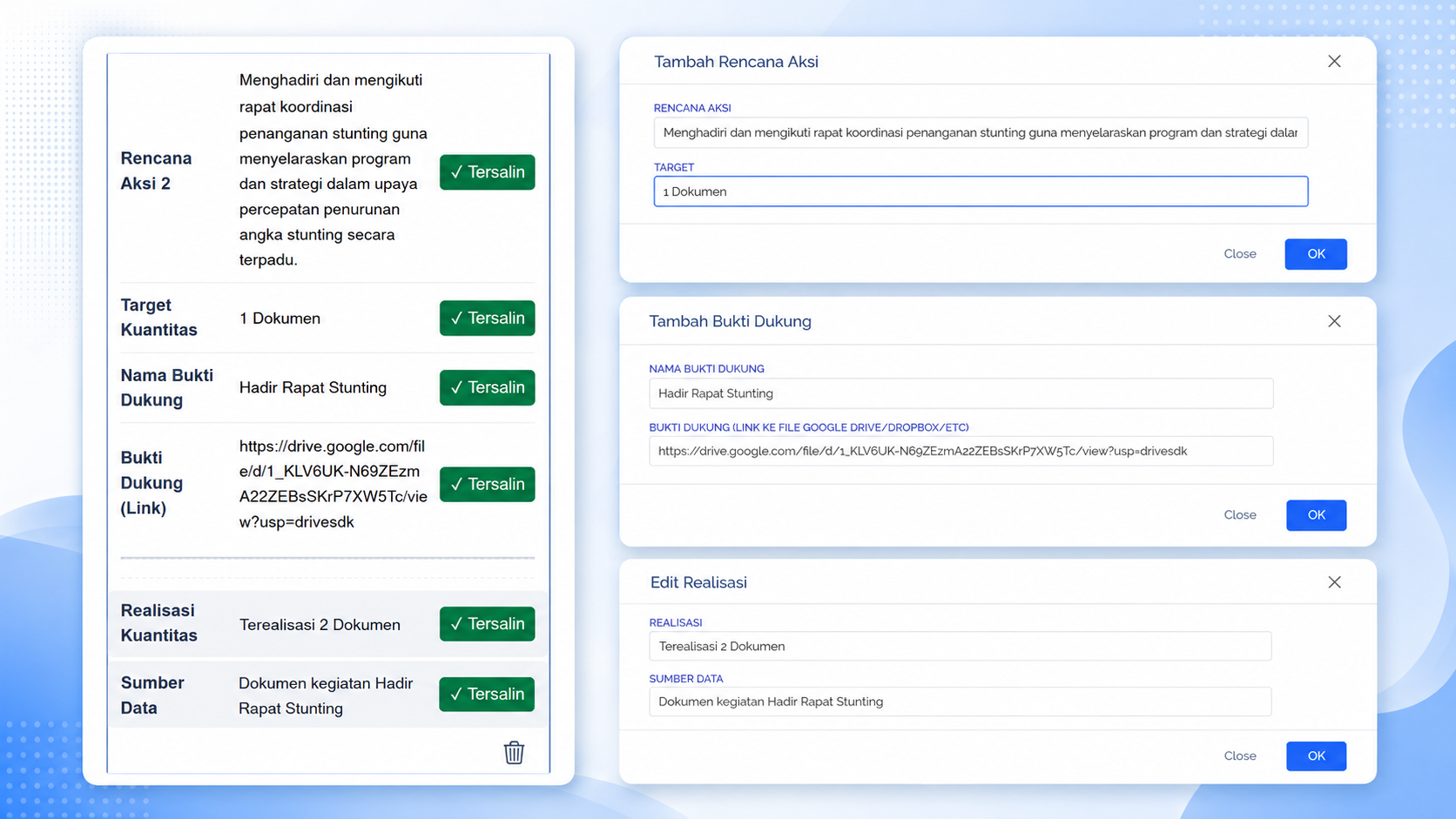Focus the Nama Bukti Dukung field
The width and height of the screenshot is (1456, 819).
pyautogui.click(x=961, y=393)
